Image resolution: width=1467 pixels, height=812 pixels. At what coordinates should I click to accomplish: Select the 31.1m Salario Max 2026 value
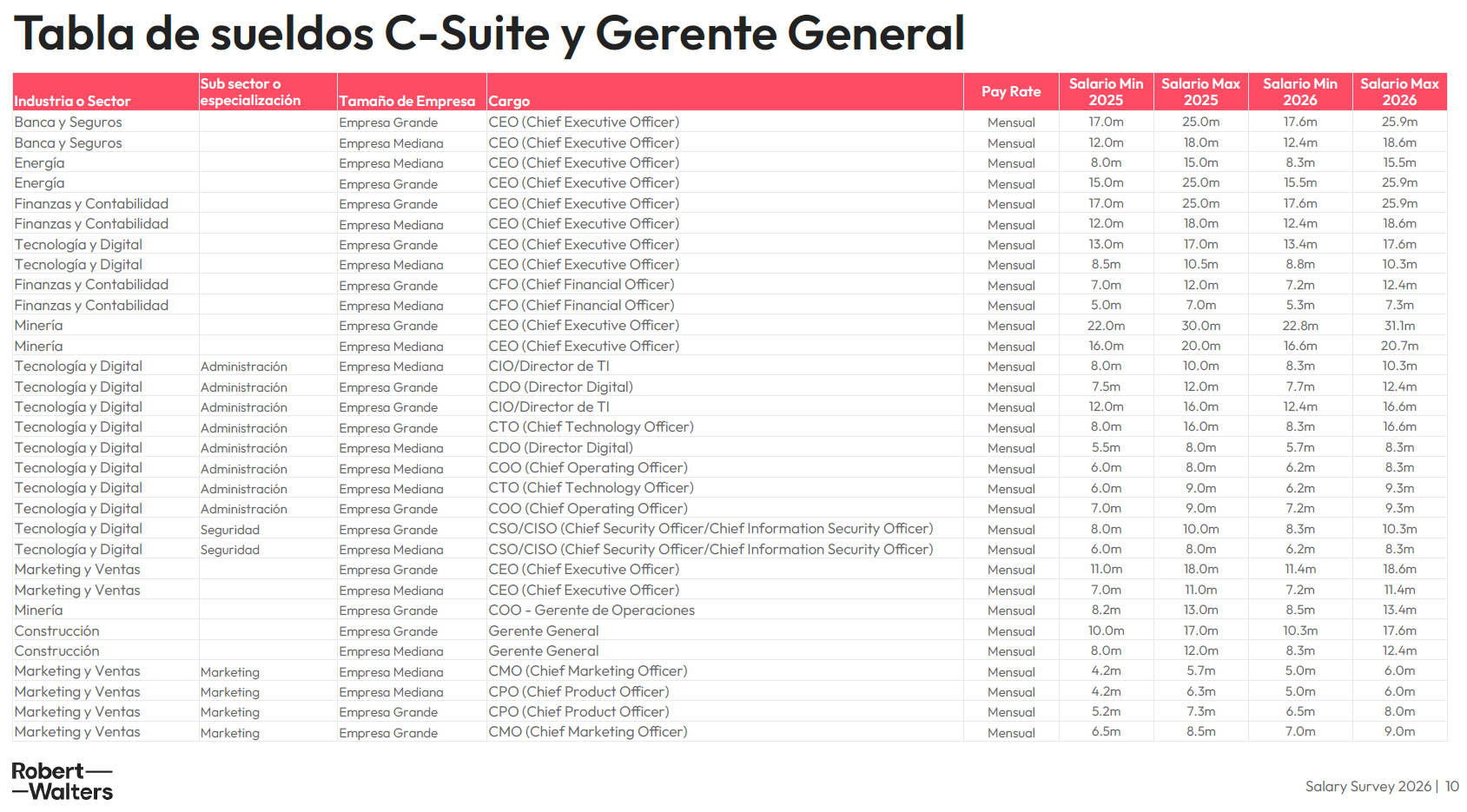tap(1399, 326)
